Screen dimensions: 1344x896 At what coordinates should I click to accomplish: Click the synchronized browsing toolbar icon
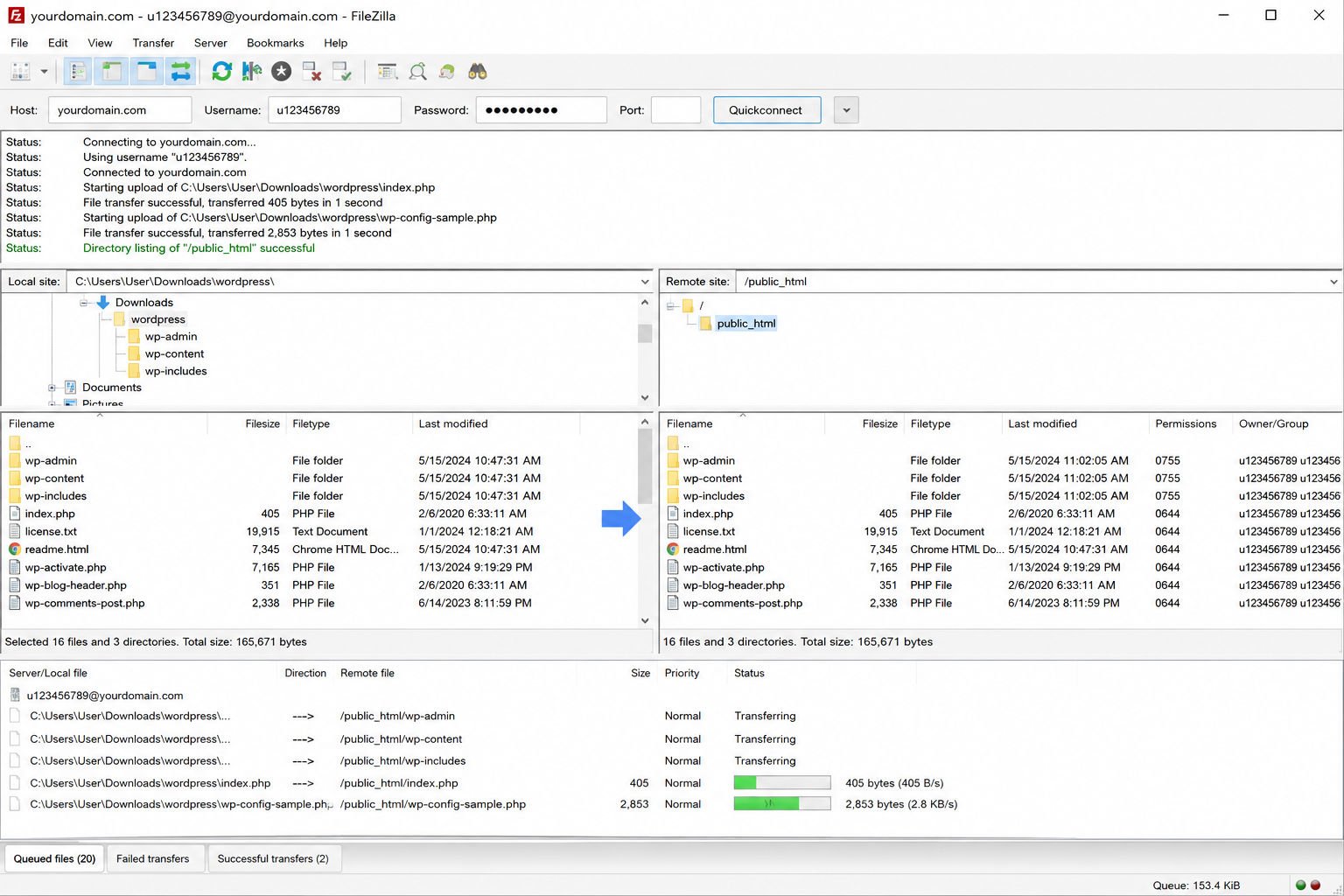447,72
